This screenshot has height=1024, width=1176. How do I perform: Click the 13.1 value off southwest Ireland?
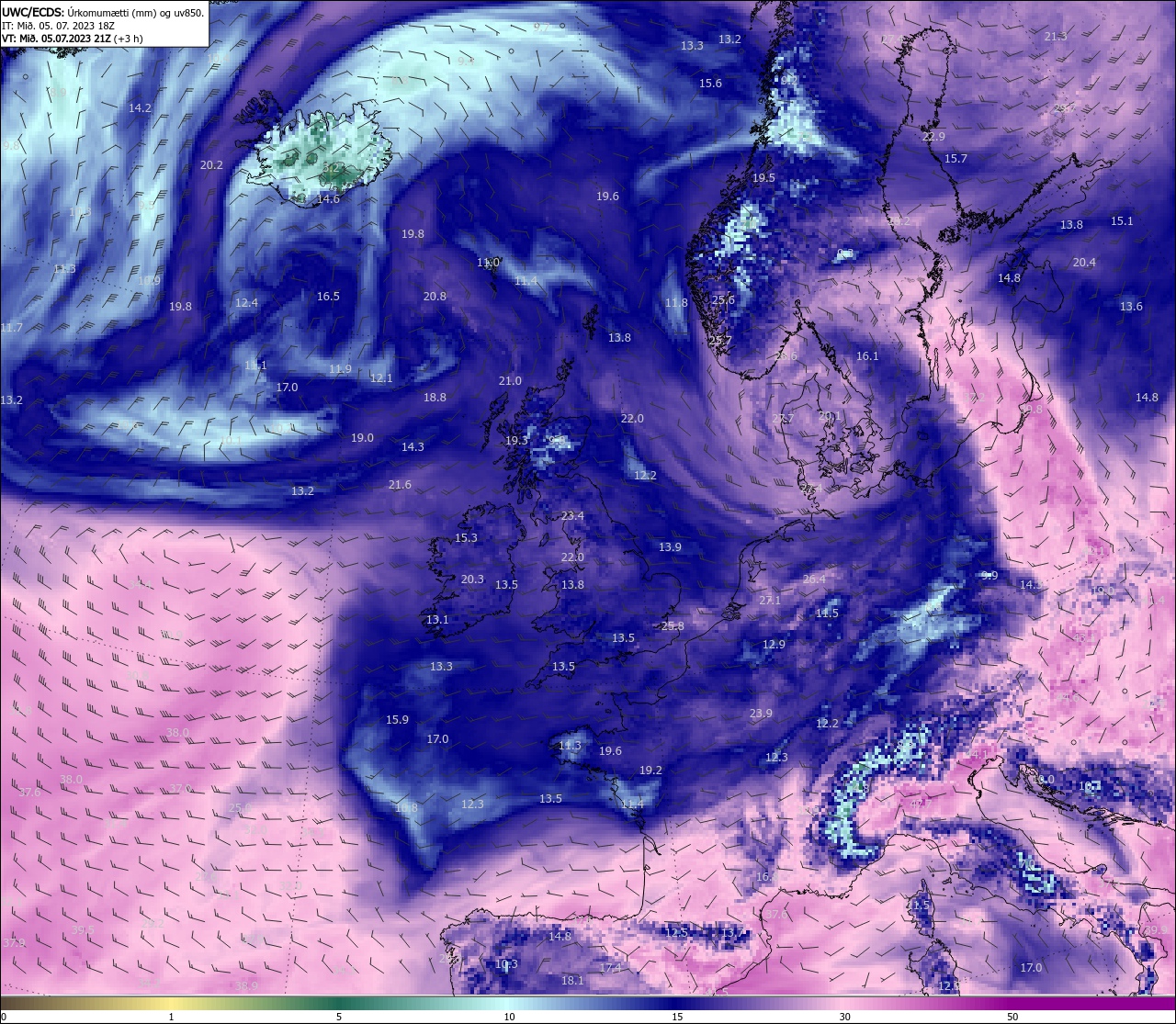[437, 620]
